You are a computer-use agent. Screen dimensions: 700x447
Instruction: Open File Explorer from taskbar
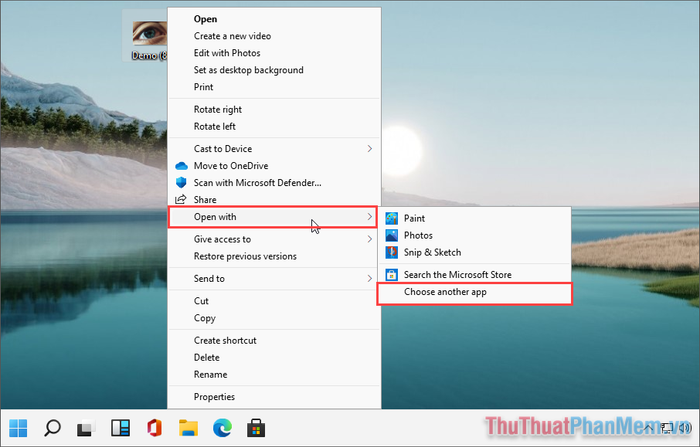186,429
